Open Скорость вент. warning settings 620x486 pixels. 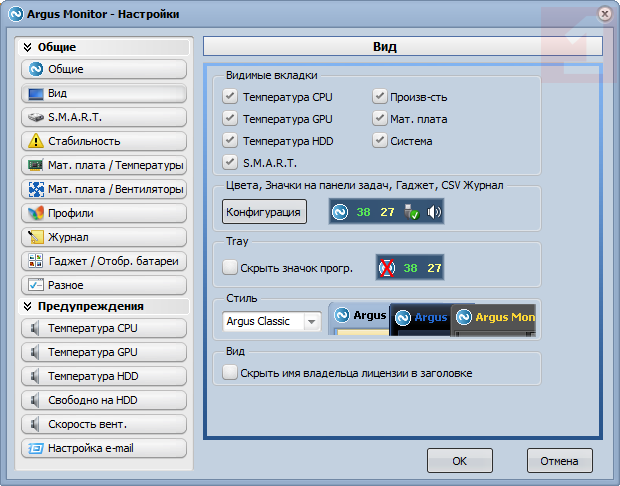pos(104,424)
